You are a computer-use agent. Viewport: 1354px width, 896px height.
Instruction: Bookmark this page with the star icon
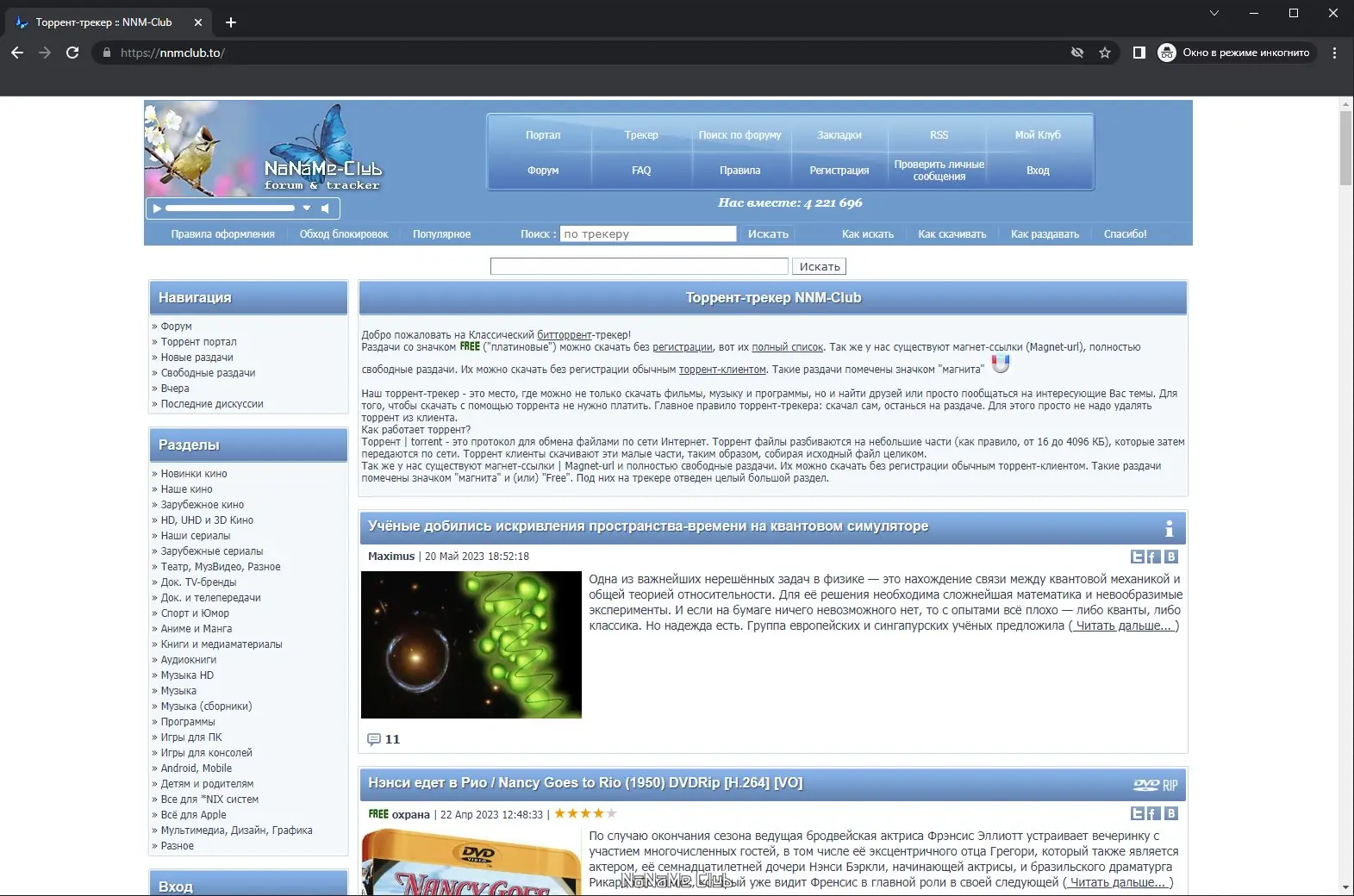(x=1105, y=53)
